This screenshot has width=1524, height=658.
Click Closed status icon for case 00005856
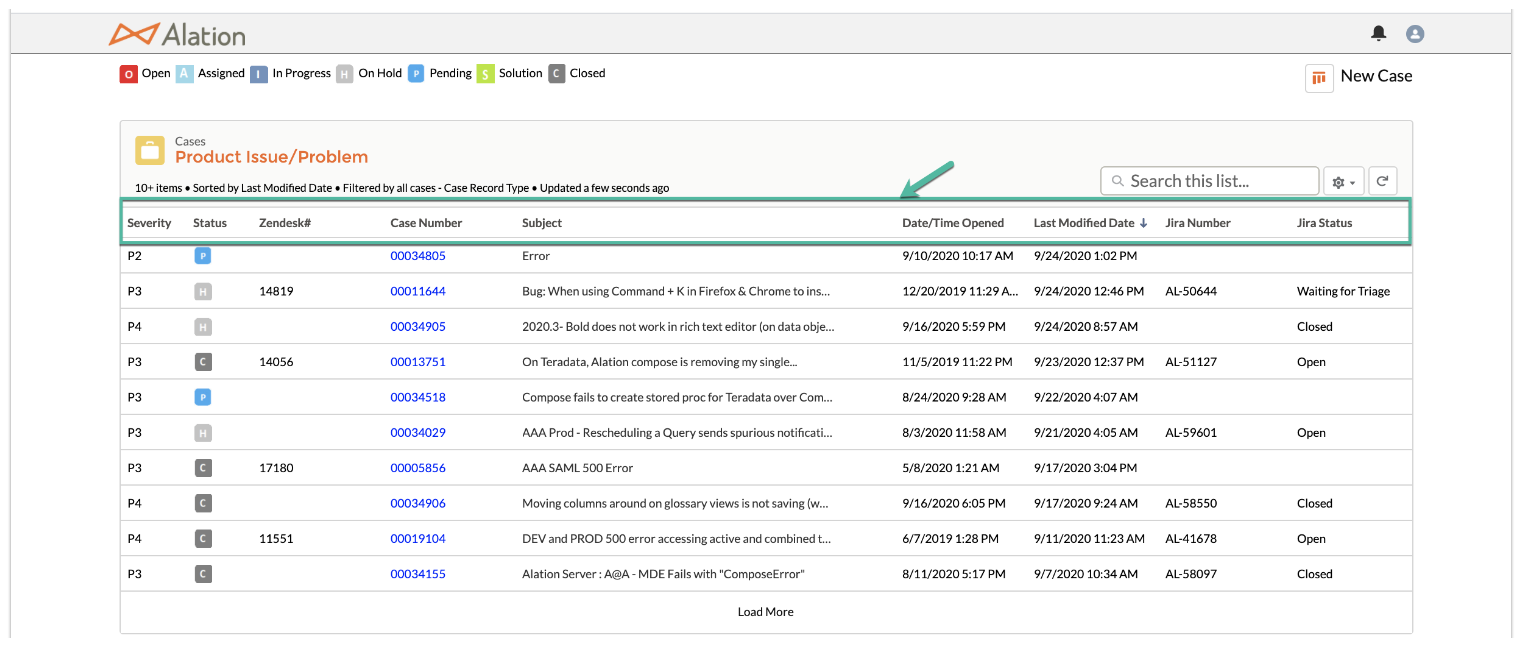202,468
